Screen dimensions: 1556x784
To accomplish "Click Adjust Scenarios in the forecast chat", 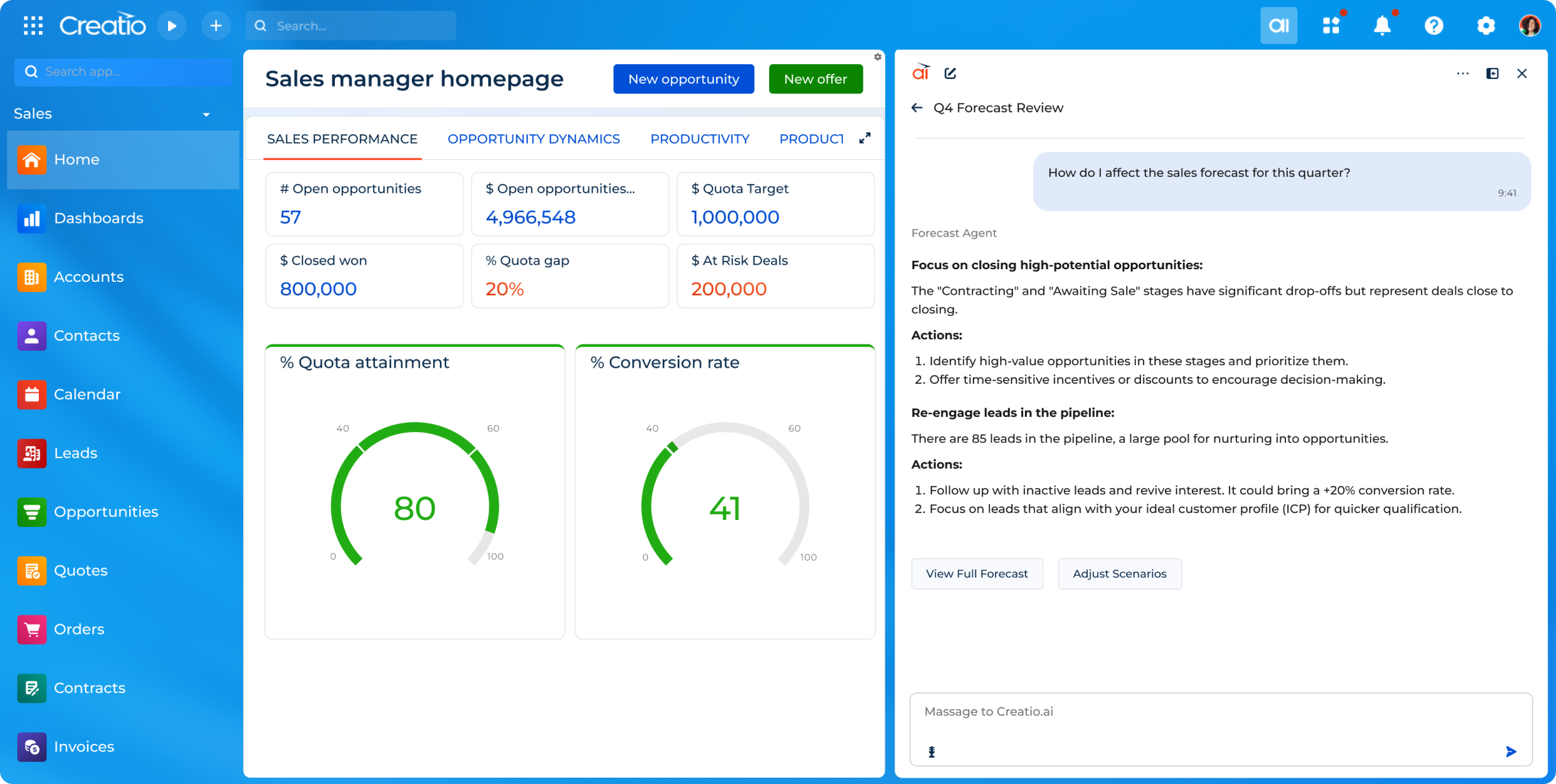I will click(x=1119, y=573).
